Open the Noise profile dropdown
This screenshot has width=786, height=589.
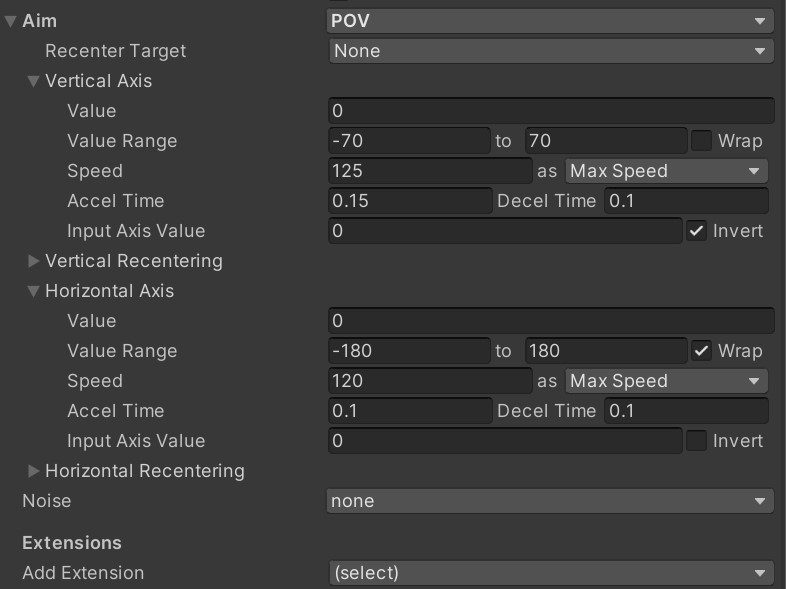[550, 501]
